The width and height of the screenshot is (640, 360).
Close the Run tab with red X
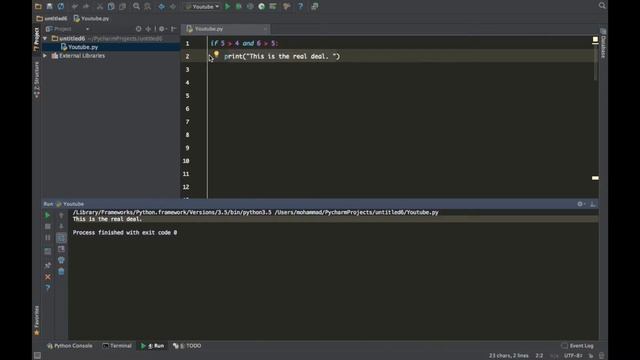(x=47, y=277)
